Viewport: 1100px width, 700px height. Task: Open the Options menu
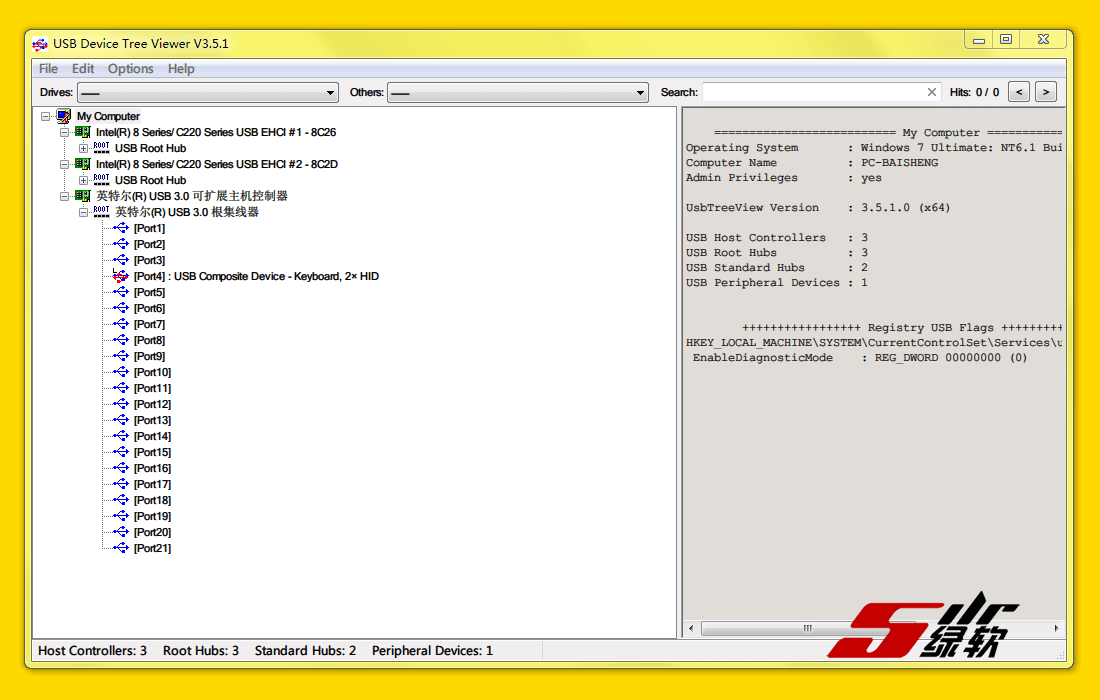tap(130, 69)
